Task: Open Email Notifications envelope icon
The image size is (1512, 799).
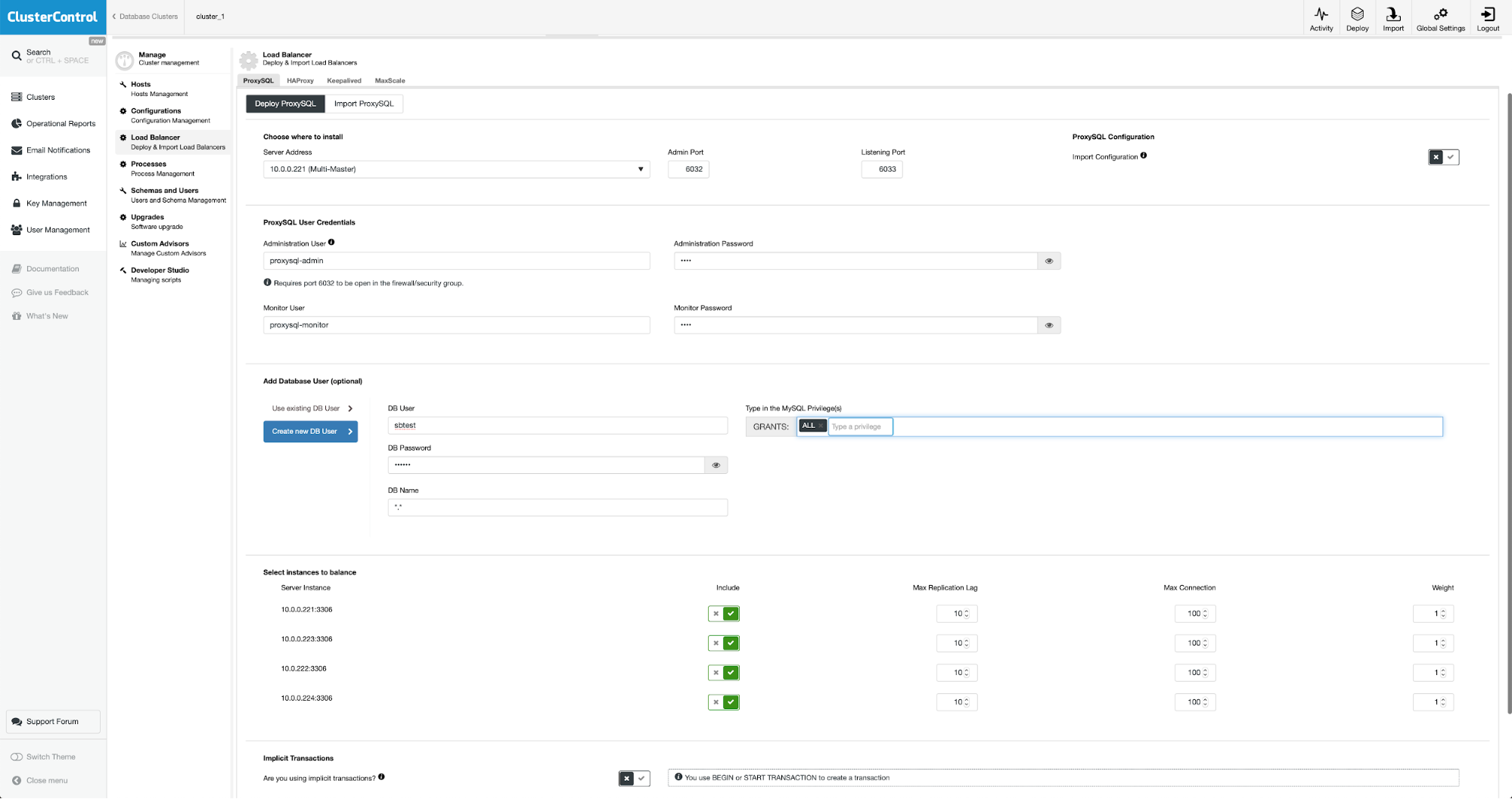Action: [x=17, y=150]
